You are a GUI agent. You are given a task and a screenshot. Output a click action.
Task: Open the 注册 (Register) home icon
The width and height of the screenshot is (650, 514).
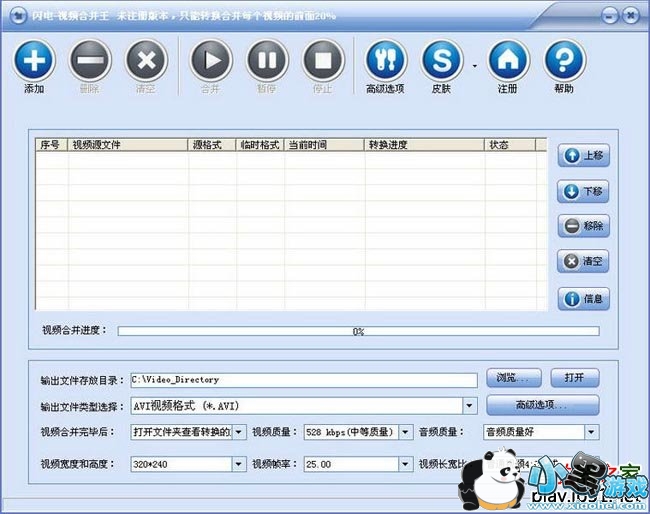click(508, 60)
